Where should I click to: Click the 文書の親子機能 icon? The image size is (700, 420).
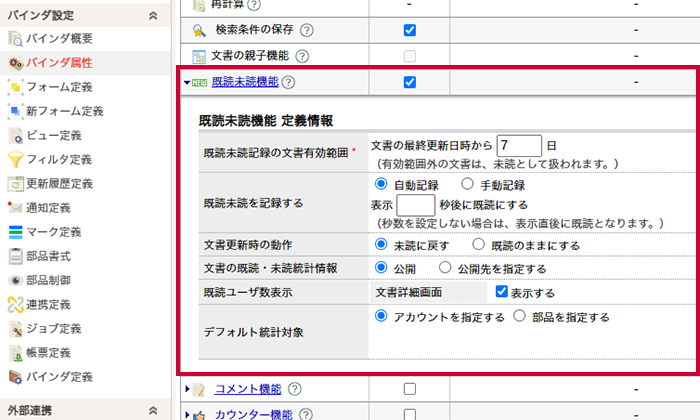point(199,57)
